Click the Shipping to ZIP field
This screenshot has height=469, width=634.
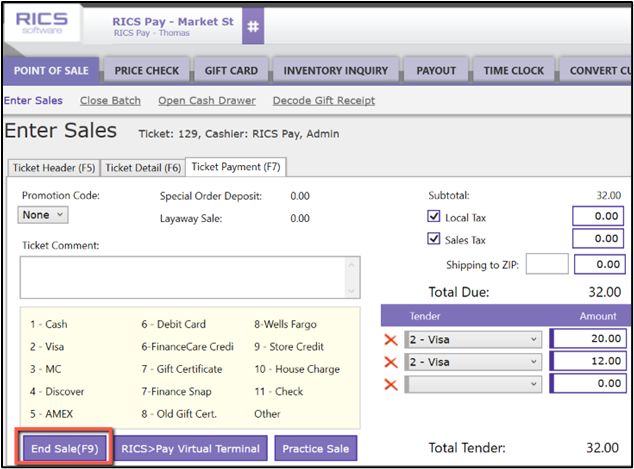(547, 264)
